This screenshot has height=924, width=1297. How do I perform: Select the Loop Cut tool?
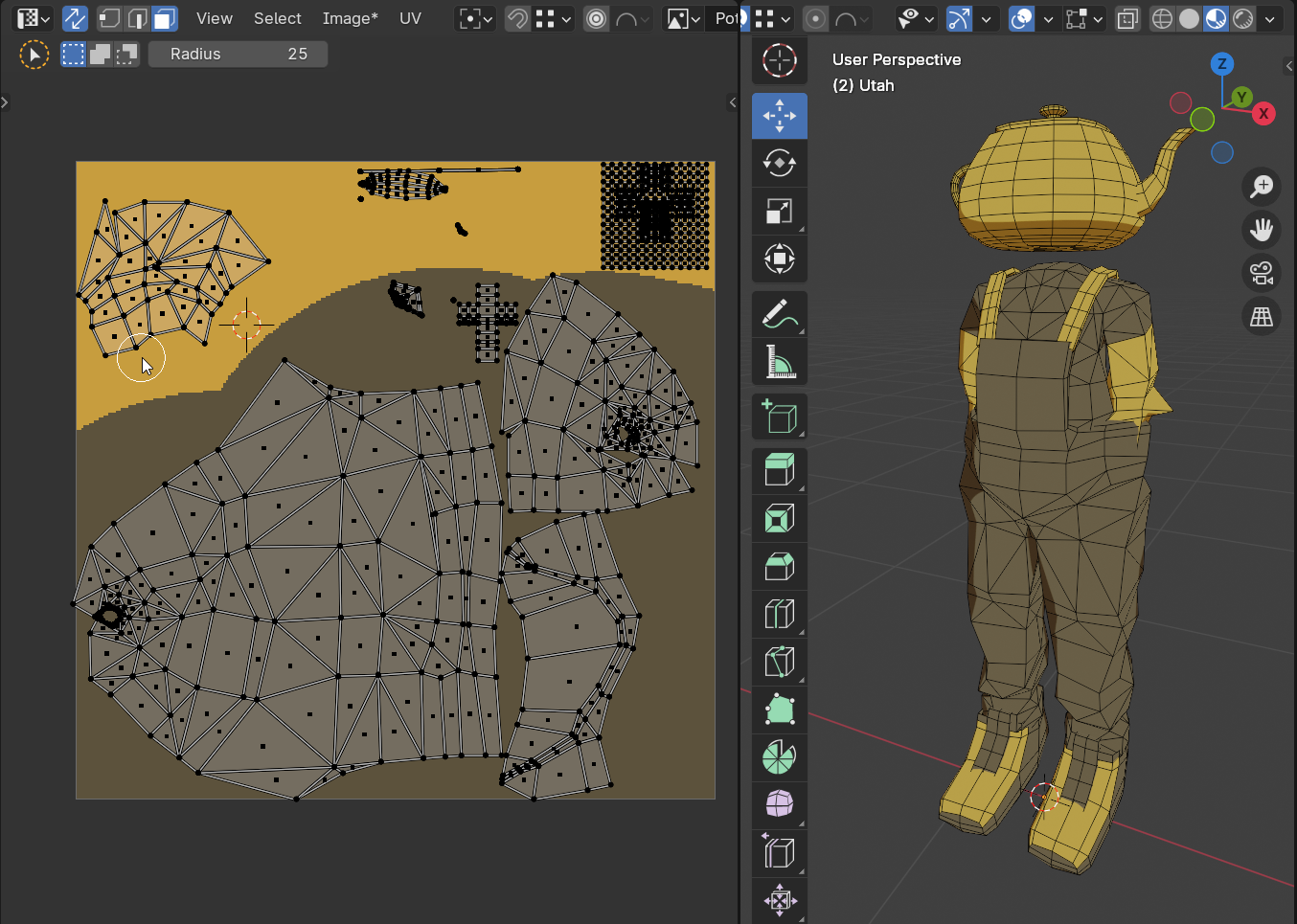(x=780, y=615)
